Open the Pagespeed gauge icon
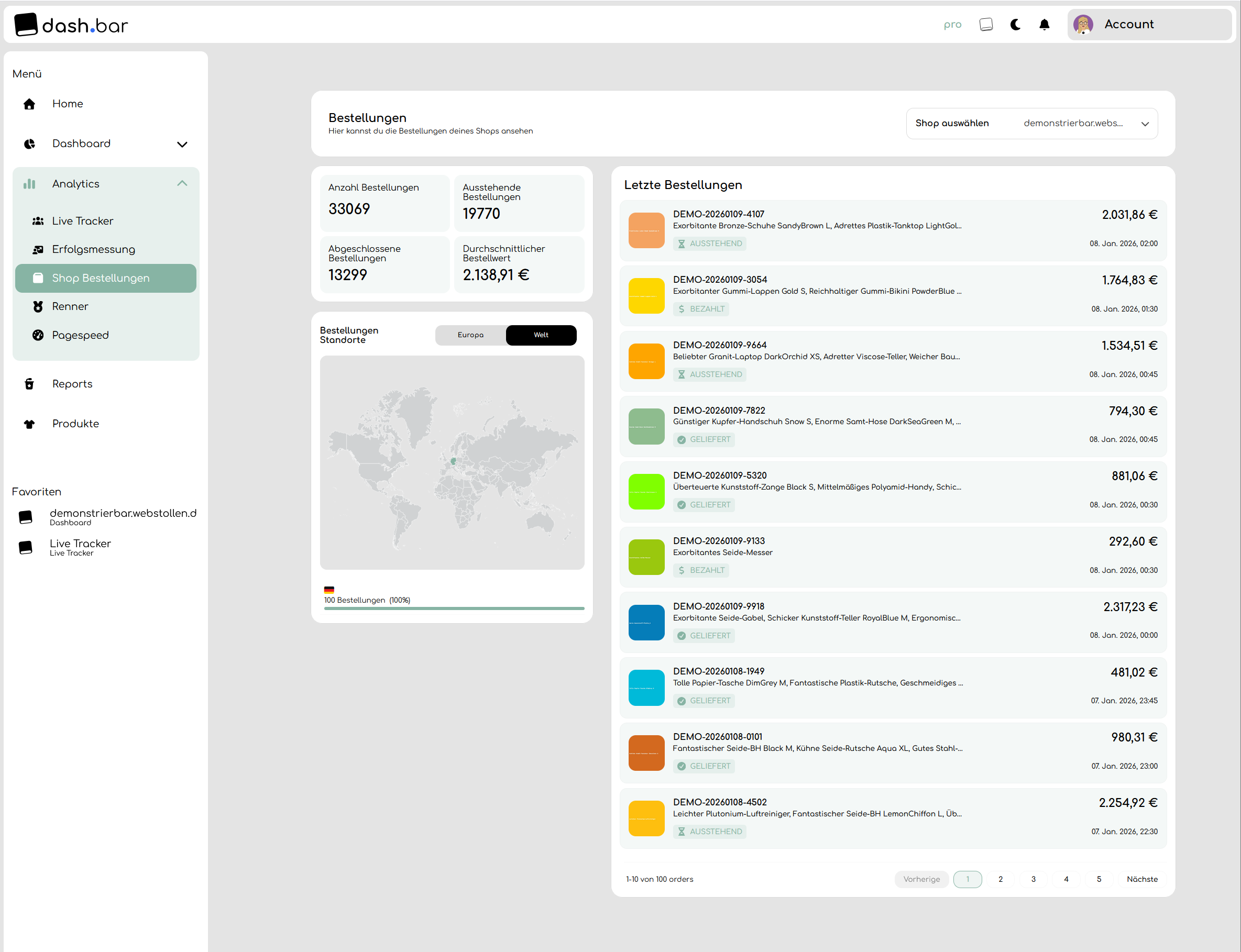 coord(38,335)
